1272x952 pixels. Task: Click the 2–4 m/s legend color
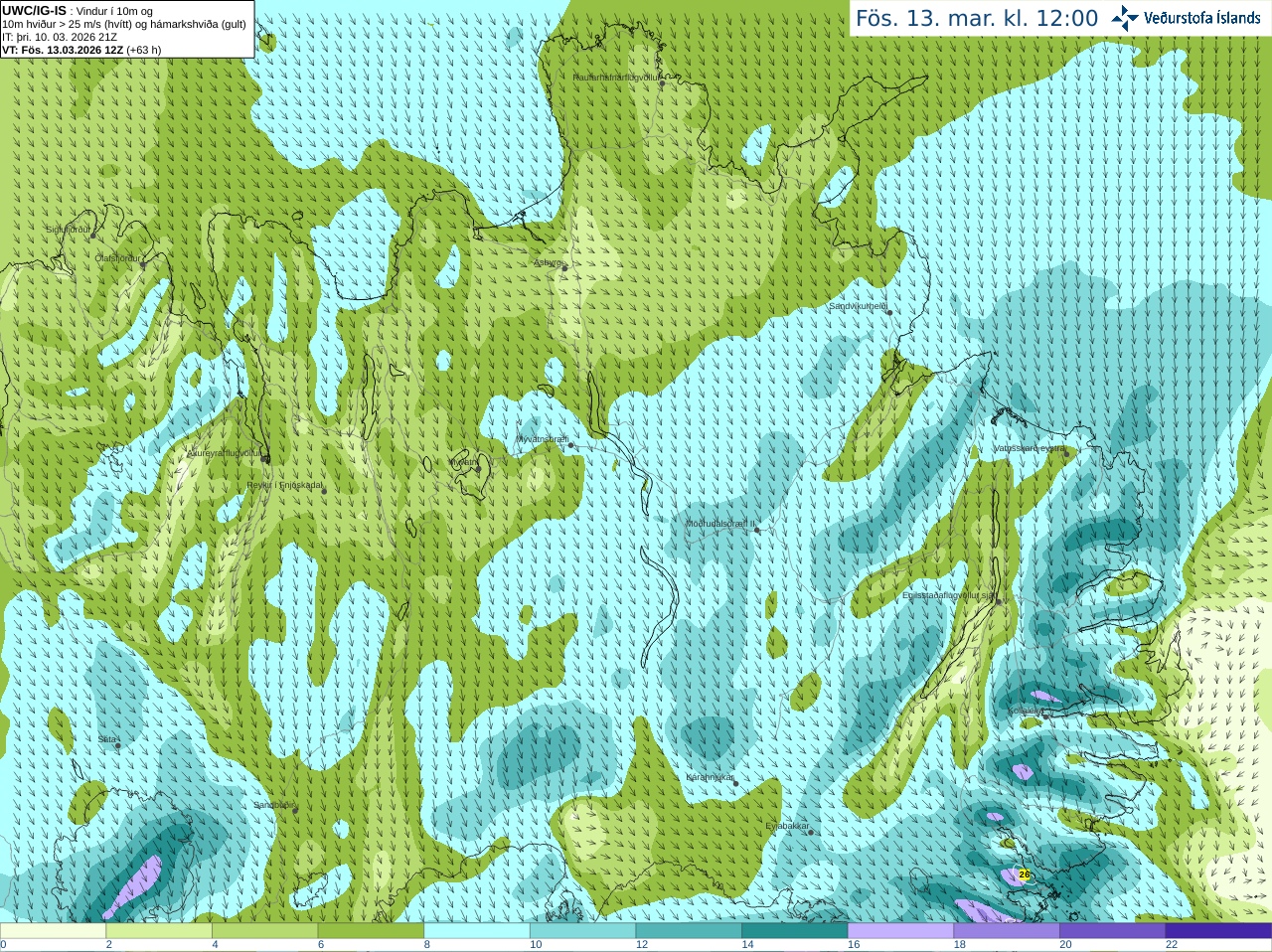159,931
